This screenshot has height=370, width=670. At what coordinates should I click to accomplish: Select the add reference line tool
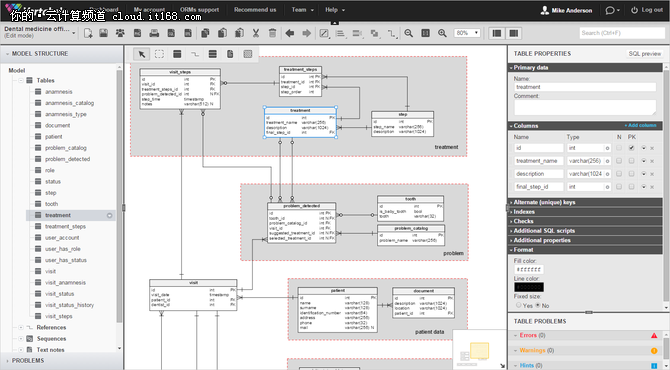195,54
